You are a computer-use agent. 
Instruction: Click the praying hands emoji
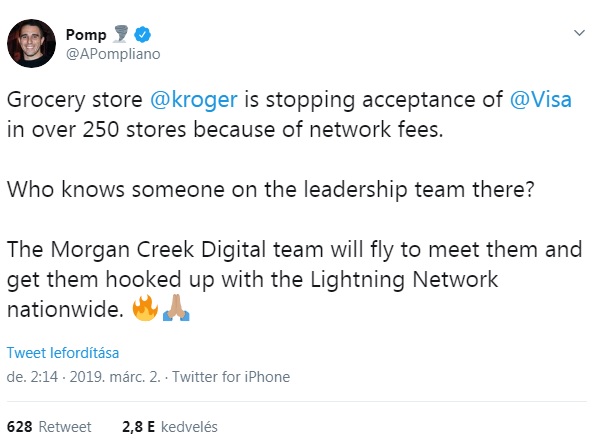coord(176,308)
